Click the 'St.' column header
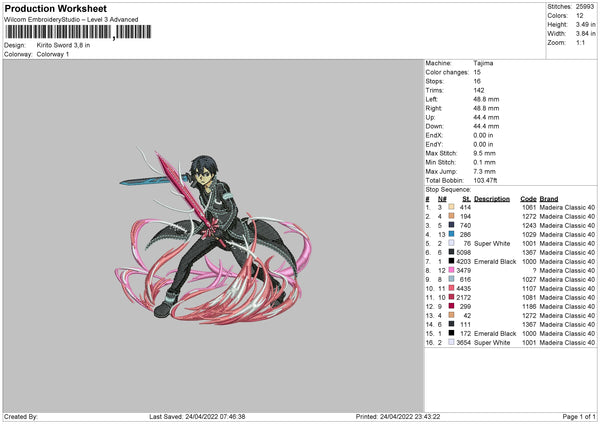600x424 pixels. coord(466,199)
